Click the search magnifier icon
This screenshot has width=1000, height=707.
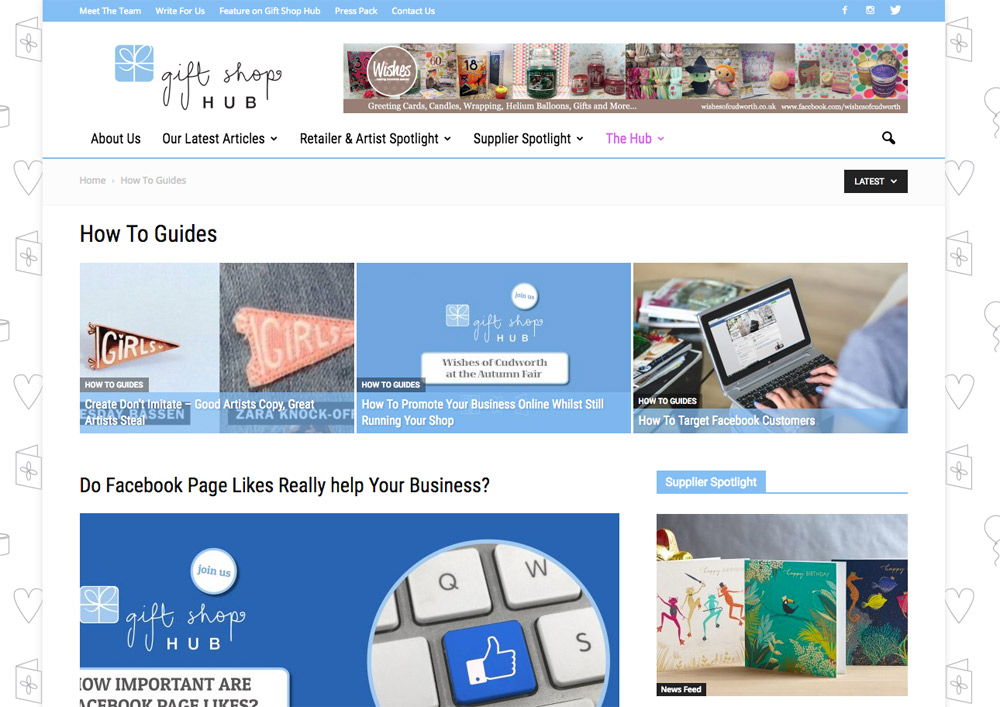tap(888, 138)
